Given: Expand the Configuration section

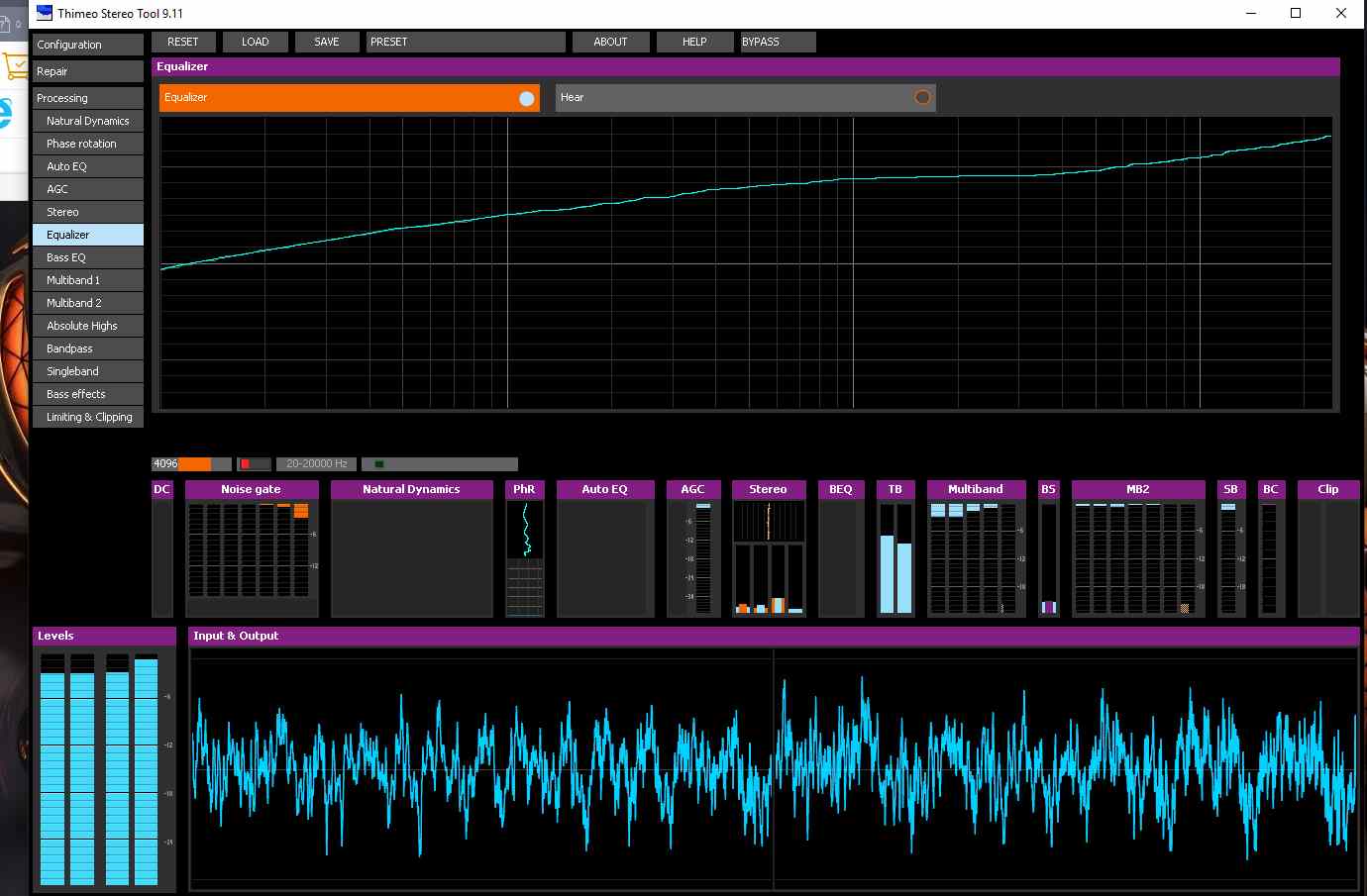Looking at the screenshot, I should coord(87,45).
